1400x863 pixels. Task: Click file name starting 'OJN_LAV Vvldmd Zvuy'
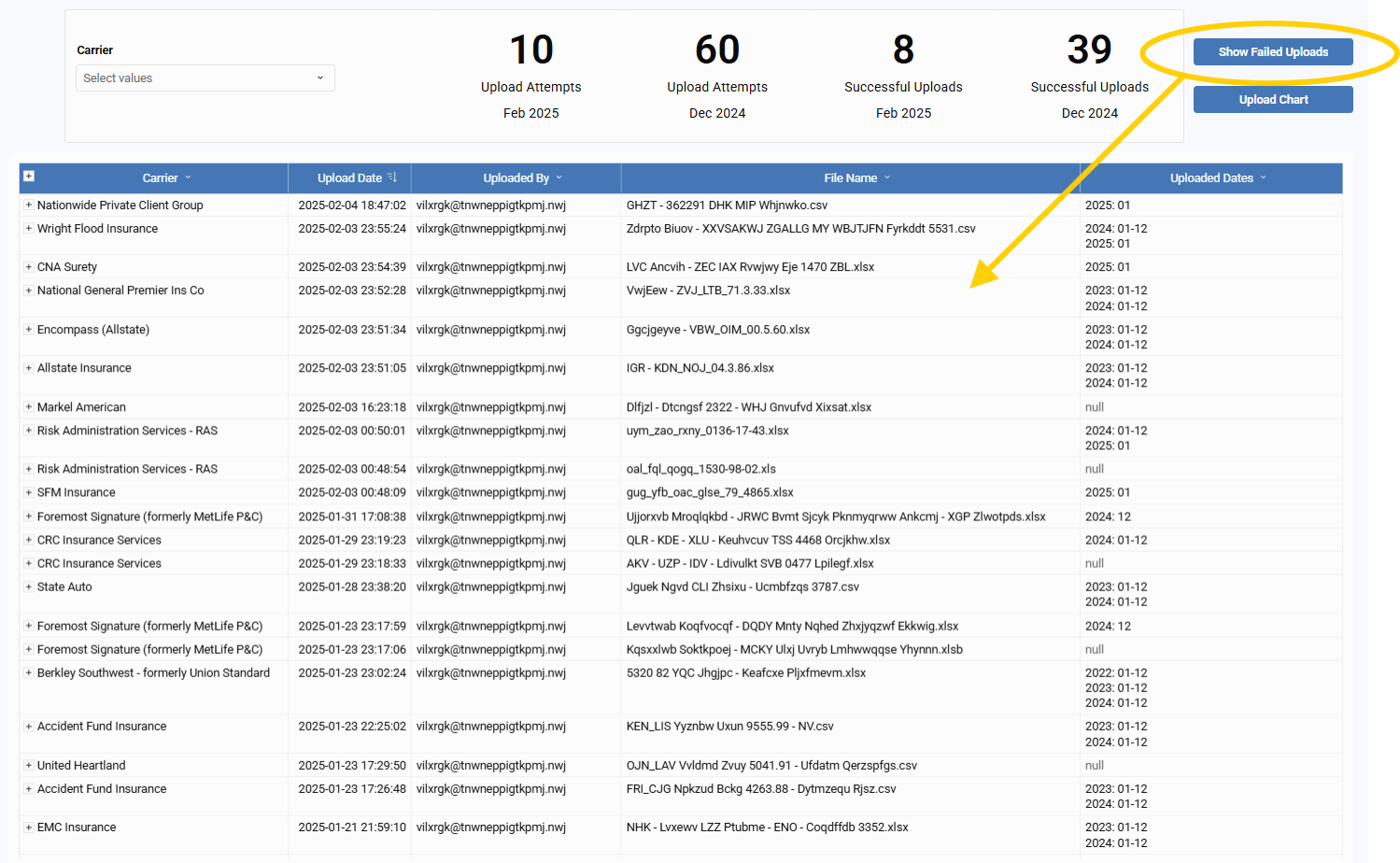[771, 765]
